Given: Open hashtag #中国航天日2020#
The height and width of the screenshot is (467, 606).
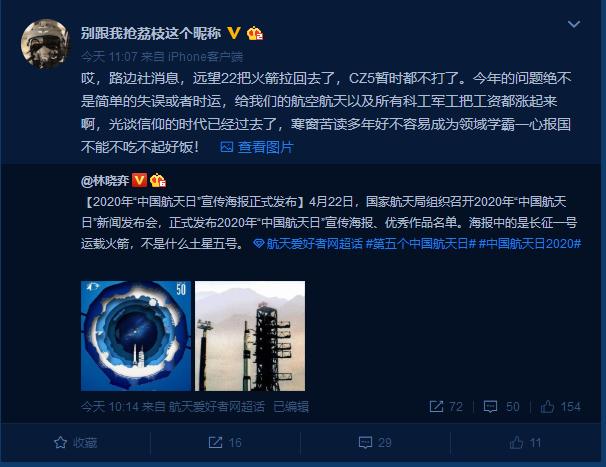Looking at the screenshot, I should (530, 243).
